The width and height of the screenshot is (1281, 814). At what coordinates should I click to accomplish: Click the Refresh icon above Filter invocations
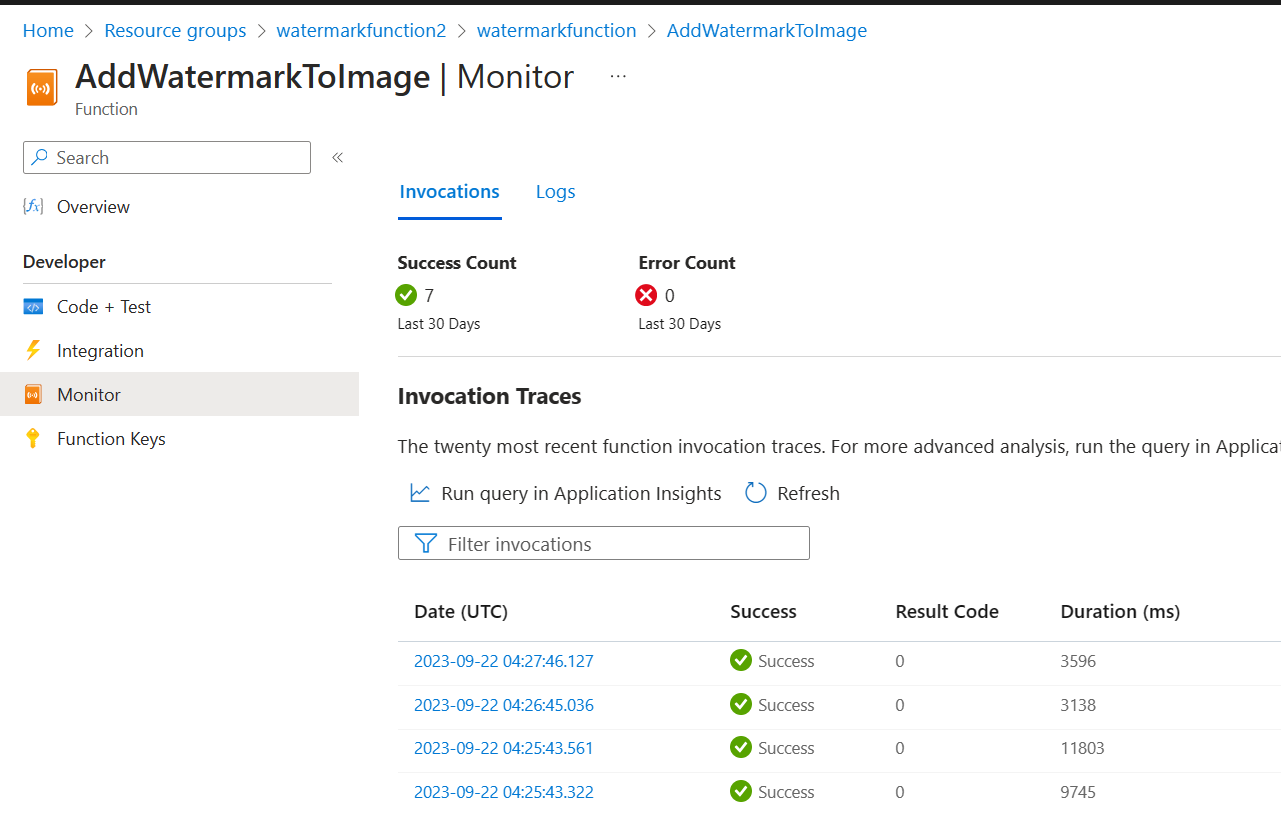click(755, 492)
